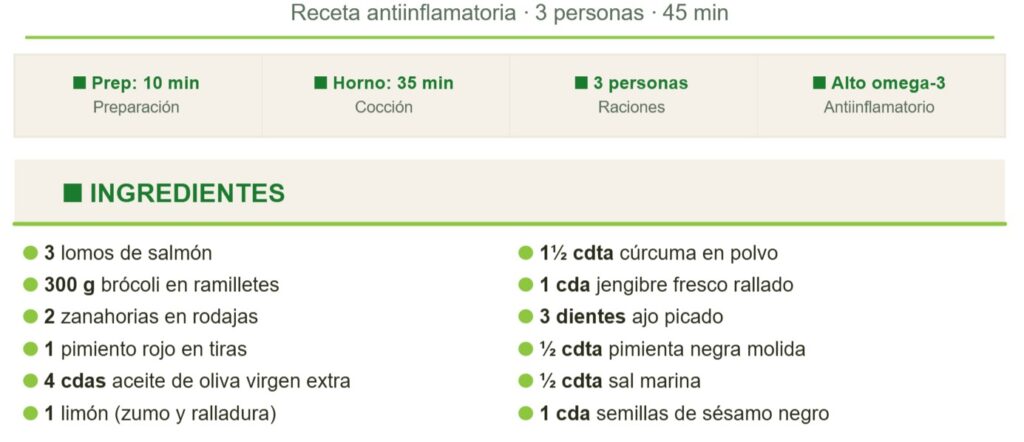Image resolution: width=1024 pixels, height=442 pixels.
Task: Click the Antiinflamatorio label under Alto omega-3
Action: [x=879, y=107]
